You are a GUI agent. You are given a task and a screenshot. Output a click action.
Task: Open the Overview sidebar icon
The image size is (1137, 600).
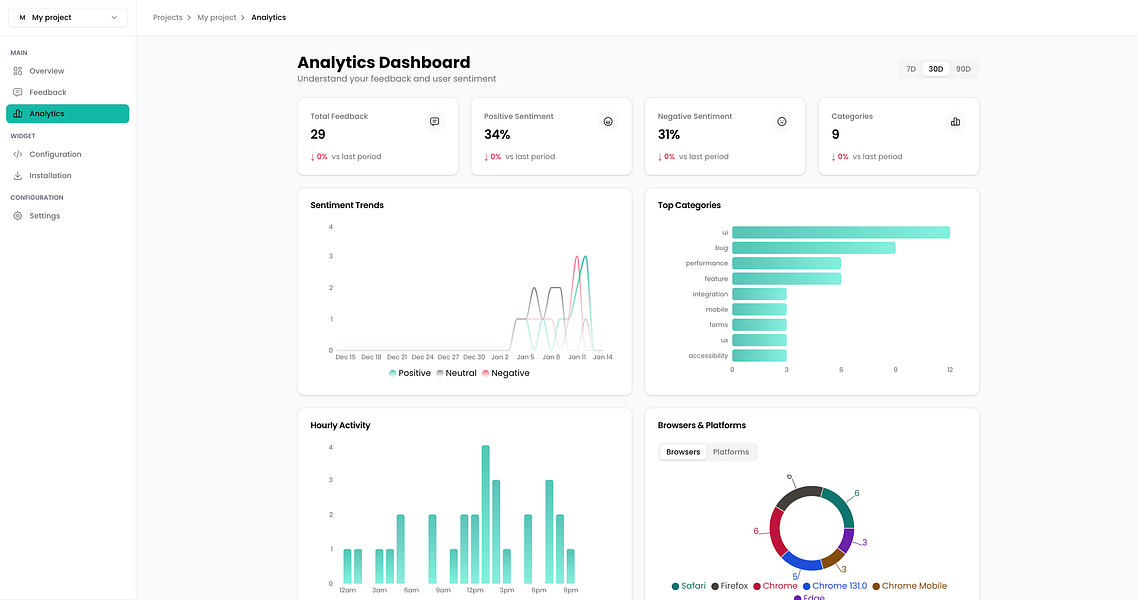coord(17,71)
